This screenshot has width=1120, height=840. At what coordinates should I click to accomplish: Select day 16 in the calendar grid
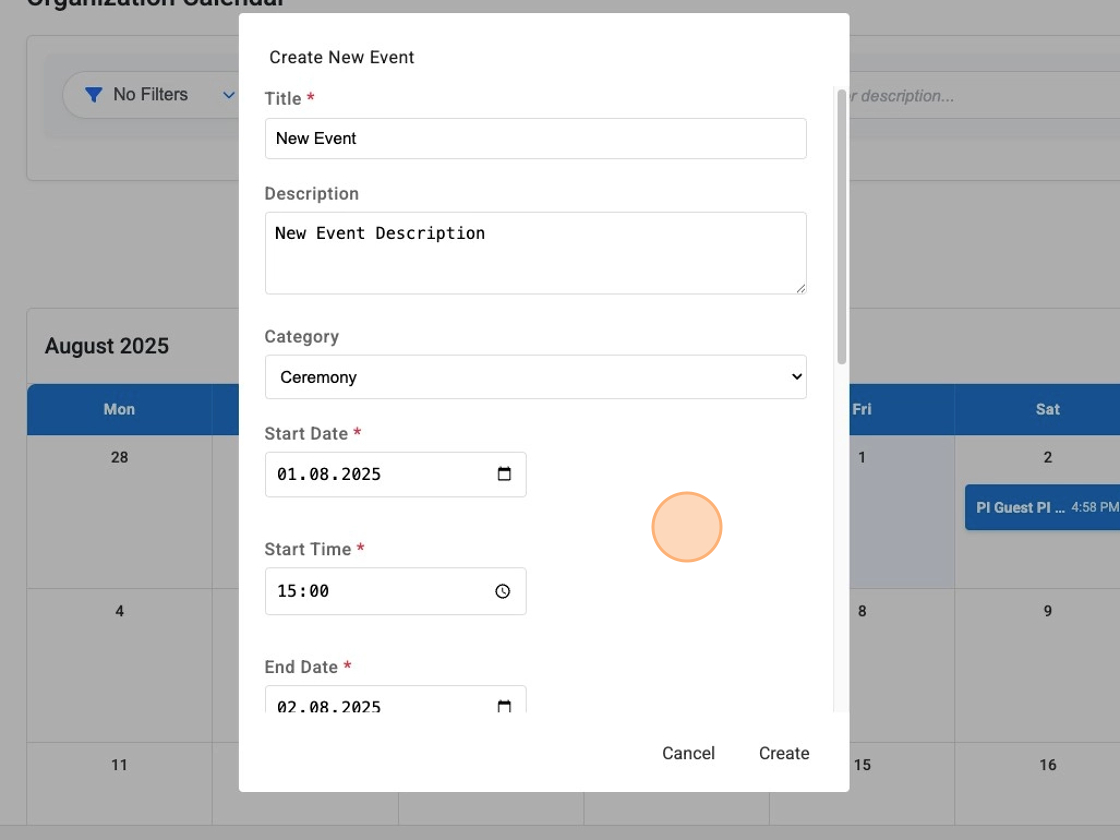pos(1047,765)
